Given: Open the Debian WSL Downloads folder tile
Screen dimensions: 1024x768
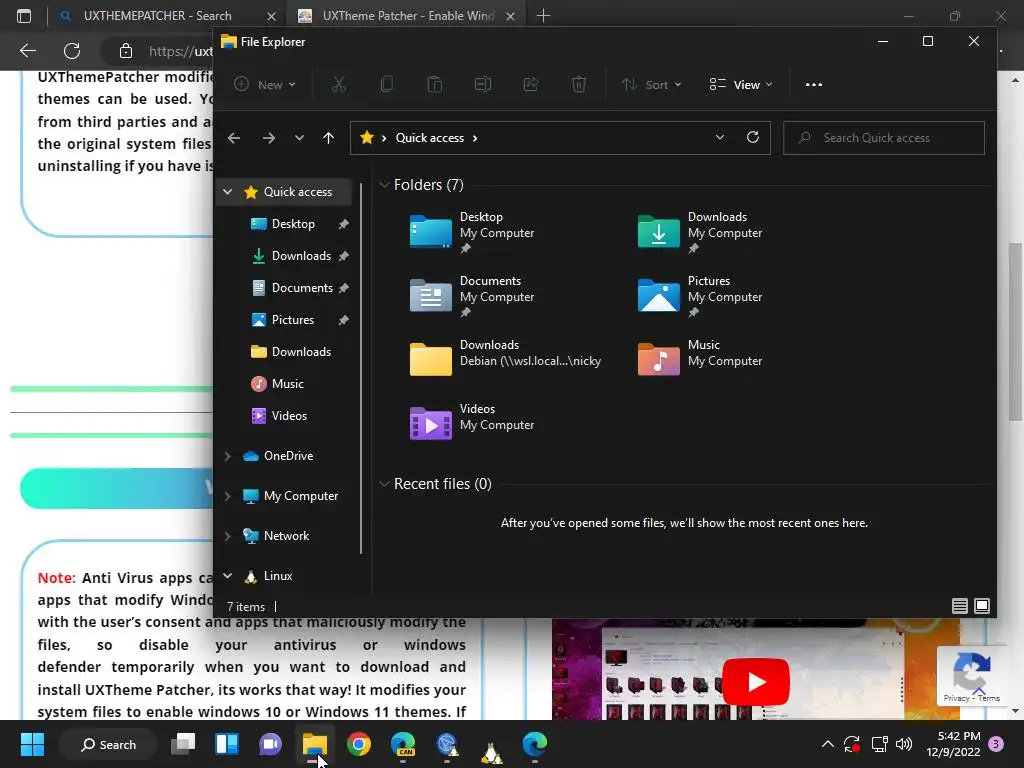Looking at the screenshot, I should click(505, 359).
